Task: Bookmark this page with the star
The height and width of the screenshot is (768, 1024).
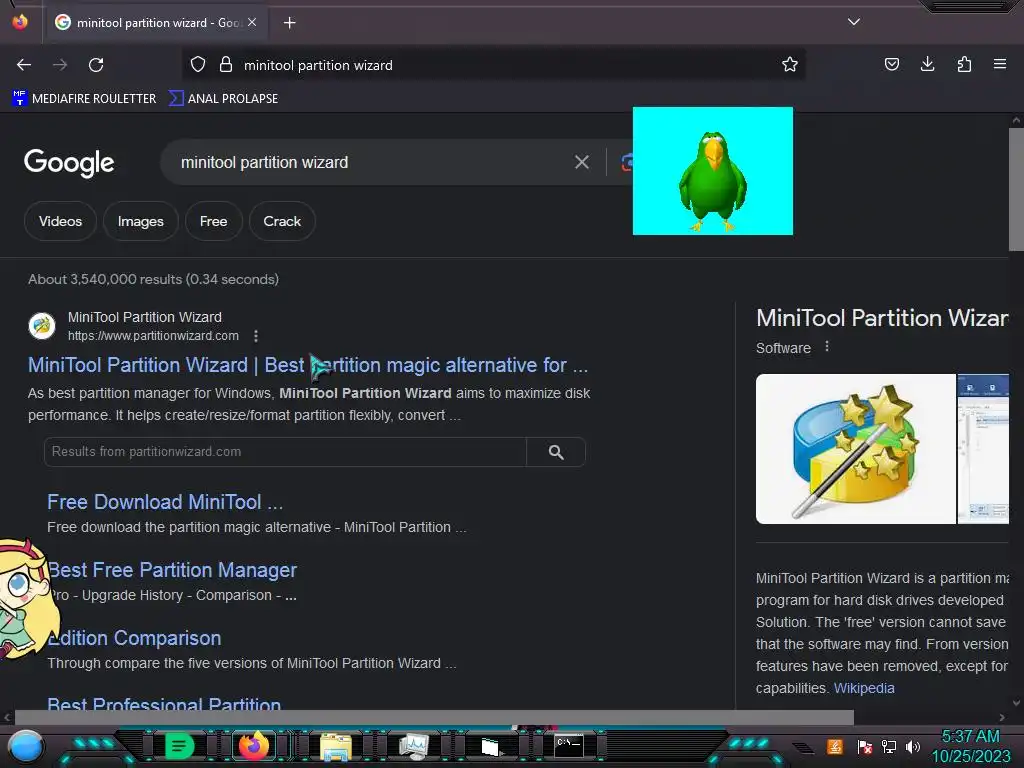Action: tap(790, 65)
